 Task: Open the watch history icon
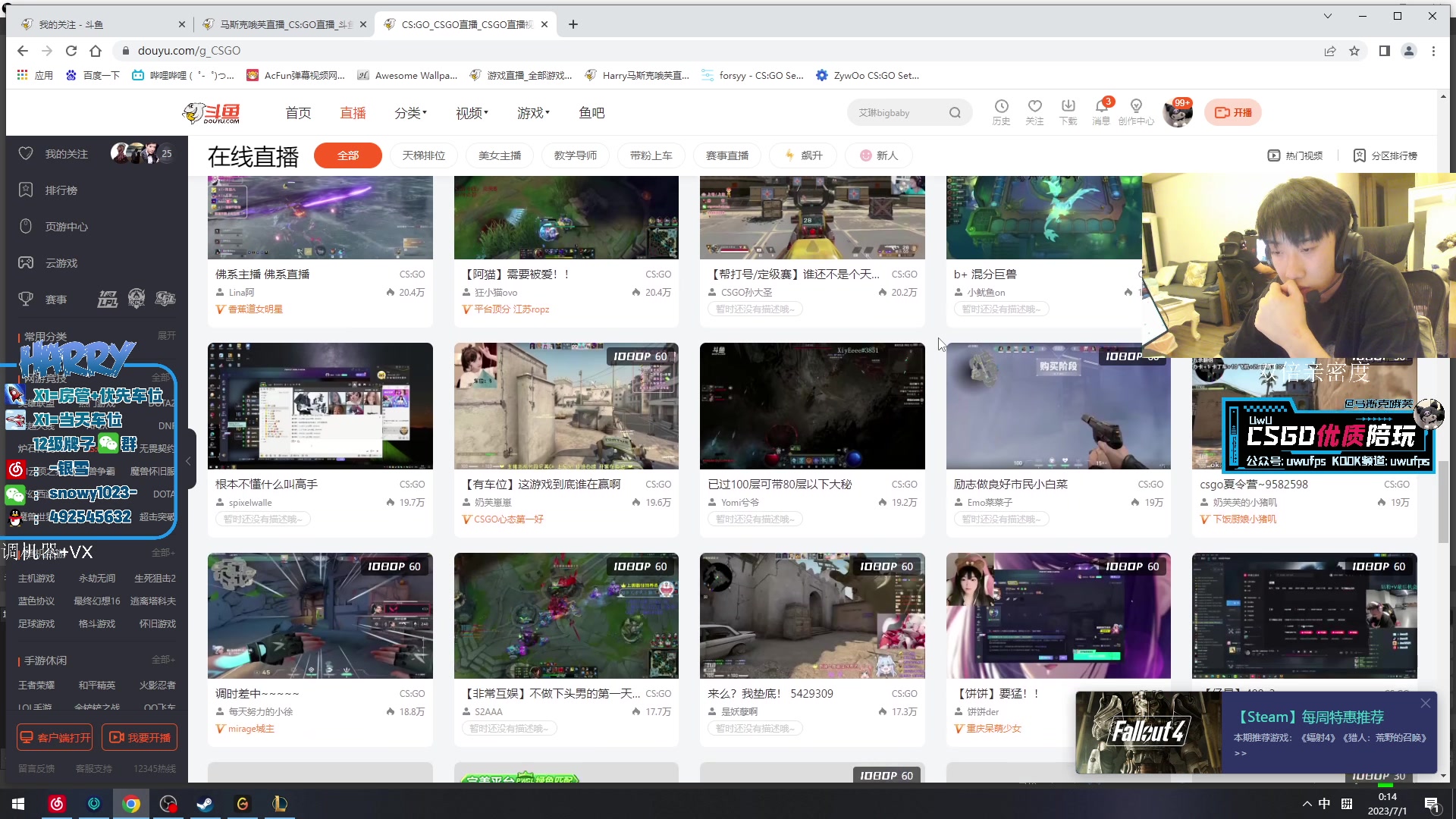click(x=1001, y=111)
